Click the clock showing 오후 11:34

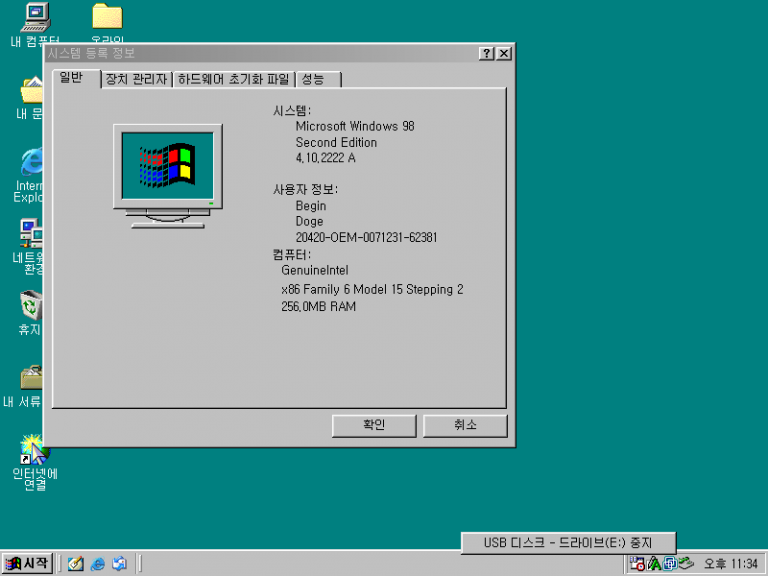coord(731,564)
